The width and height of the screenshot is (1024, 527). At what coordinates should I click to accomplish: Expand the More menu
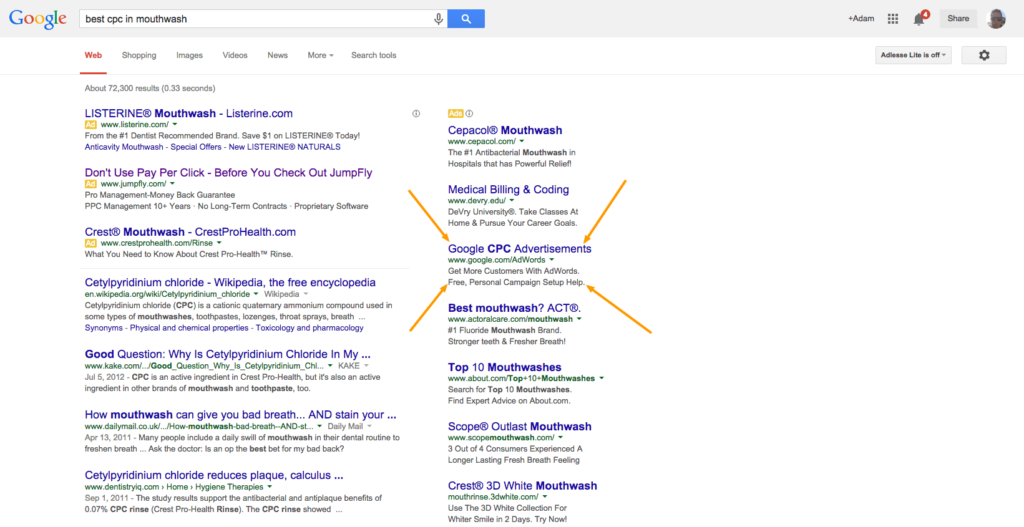point(321,56)
